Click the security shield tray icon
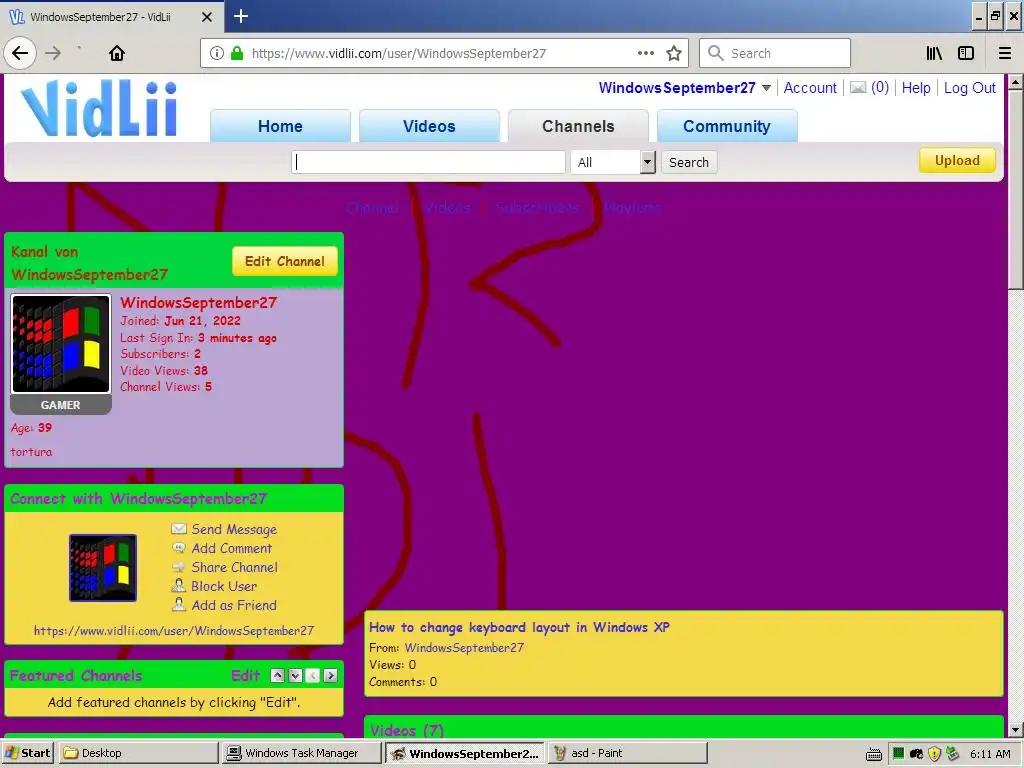Screen dimensions: 1024x768 pos(935,754)
